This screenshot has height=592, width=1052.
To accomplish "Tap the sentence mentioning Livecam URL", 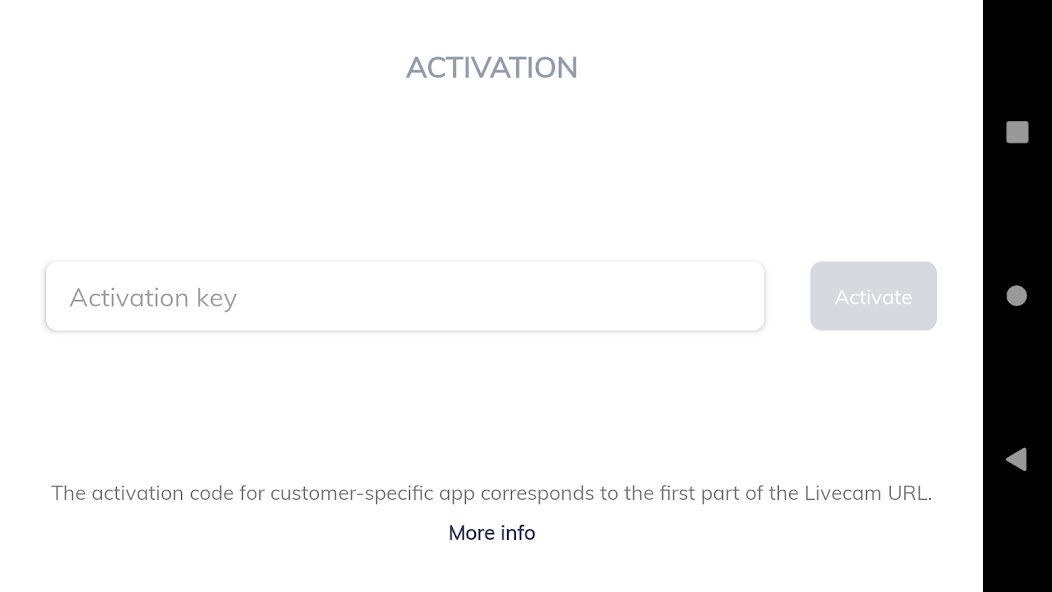I will click(x=491, y=493).
